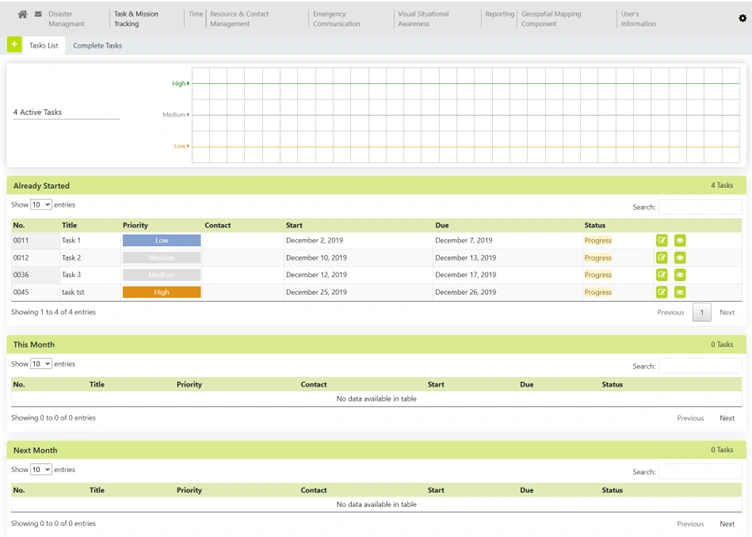752x537 pixels.
Task: Open Geospatial Mapping Component menu
Action: [x=551, y=19]
